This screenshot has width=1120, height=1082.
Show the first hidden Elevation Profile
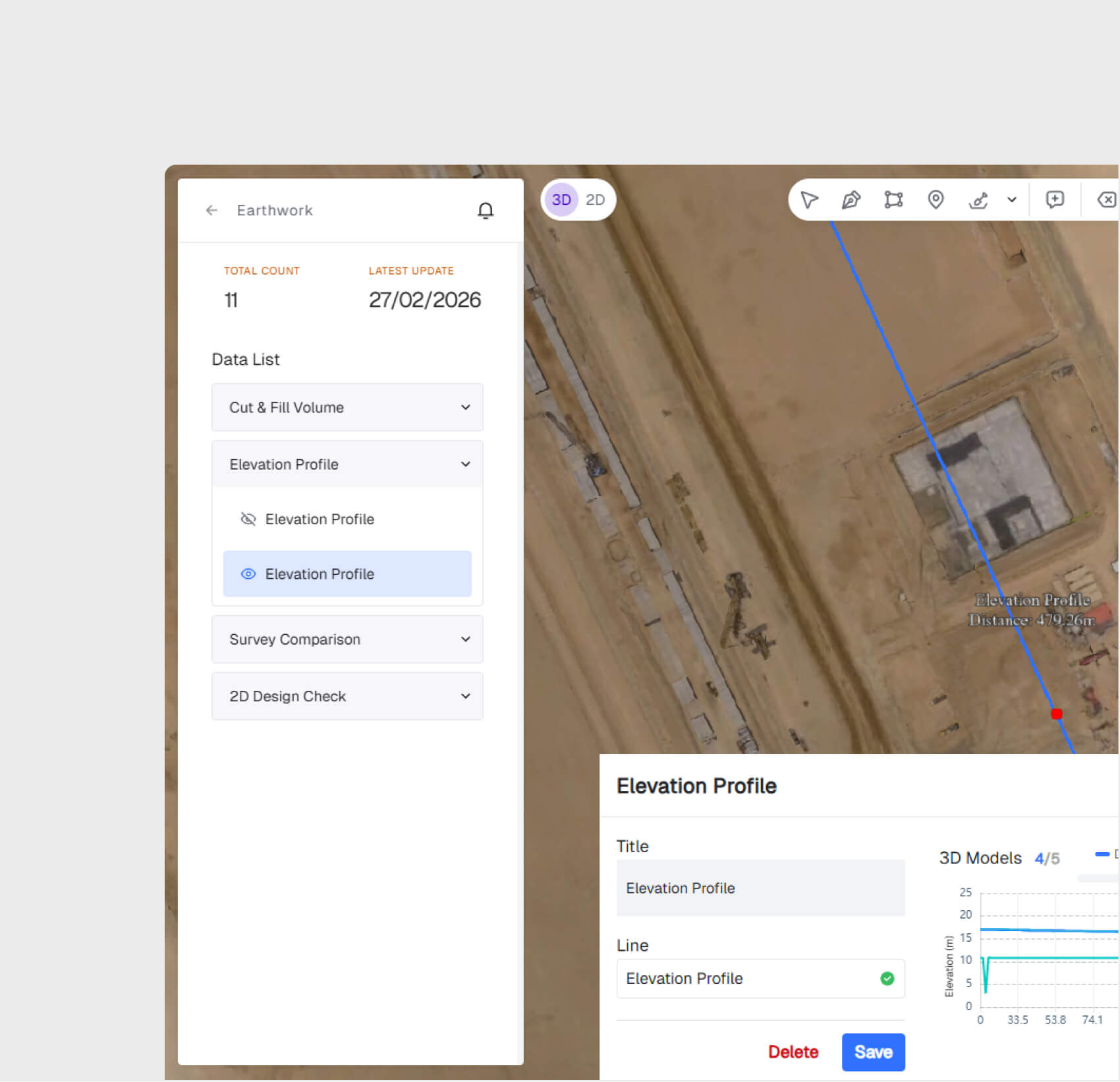click(x=248, y=519)
